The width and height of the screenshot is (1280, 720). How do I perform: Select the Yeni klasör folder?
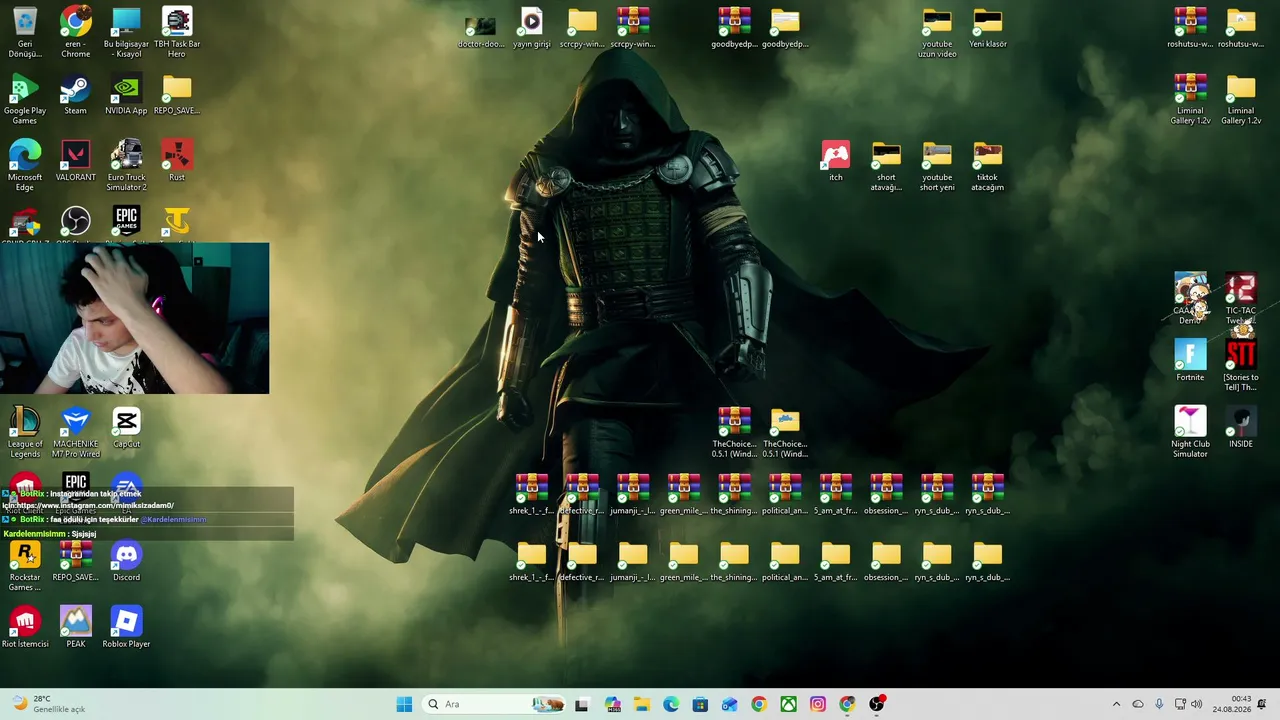pos(988,28)
